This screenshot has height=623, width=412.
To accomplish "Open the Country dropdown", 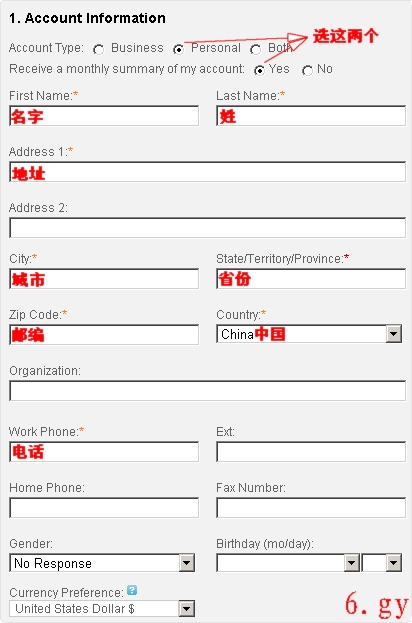I will click(309, 334).
